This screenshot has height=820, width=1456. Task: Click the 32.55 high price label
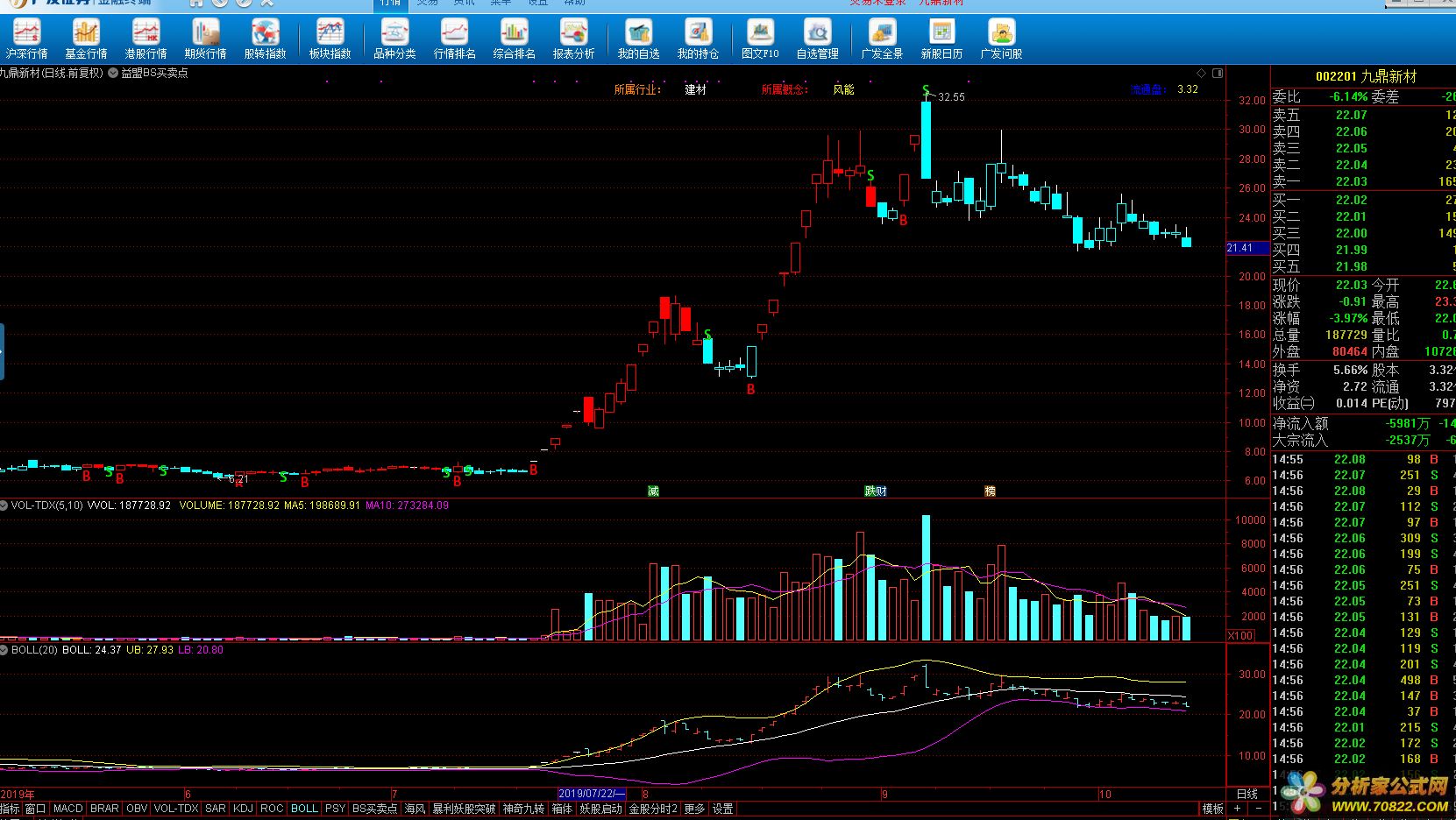coord(951,97)
